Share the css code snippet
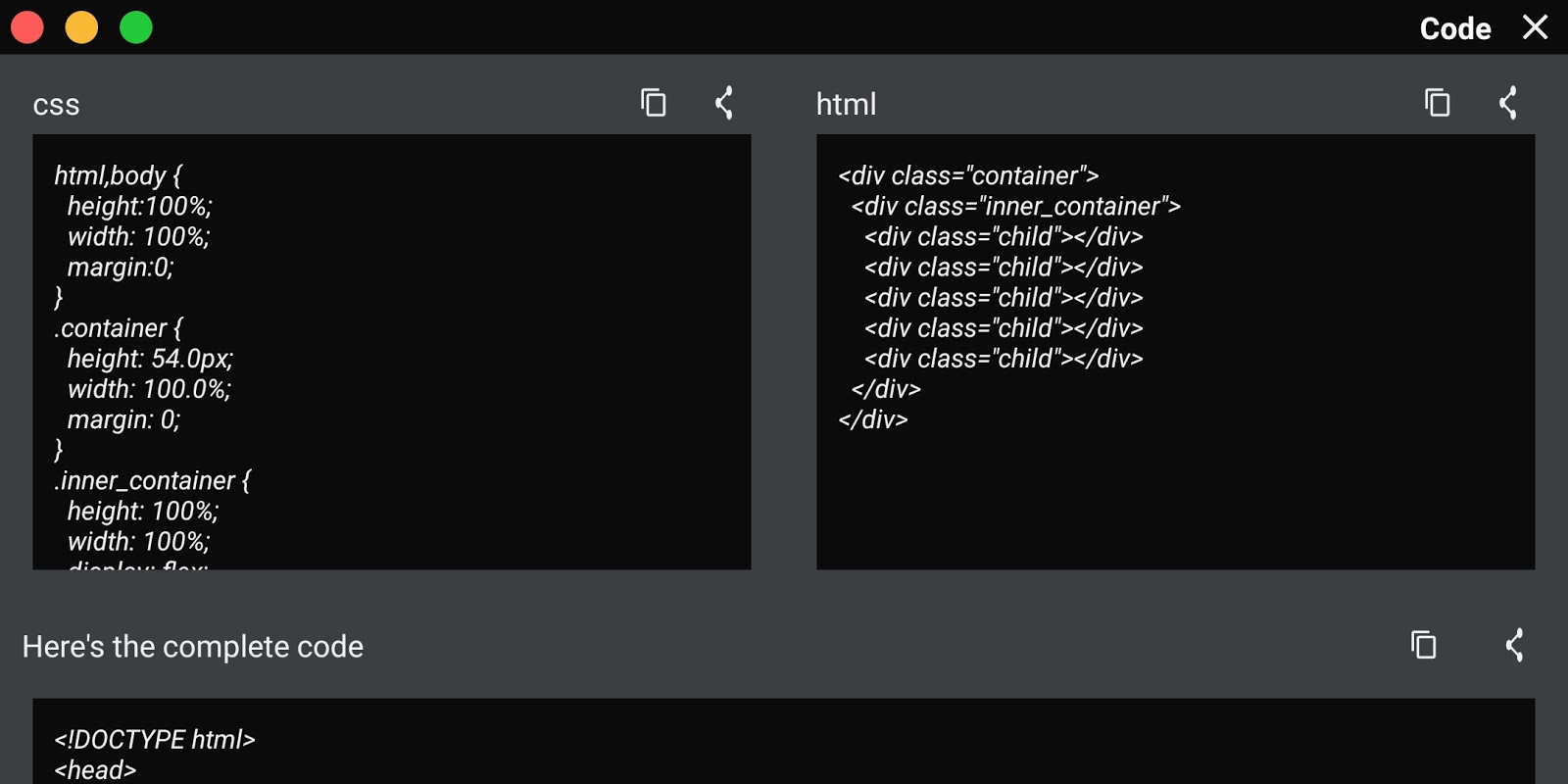This screenshot has height=784, width=1568. coord(724,103)
